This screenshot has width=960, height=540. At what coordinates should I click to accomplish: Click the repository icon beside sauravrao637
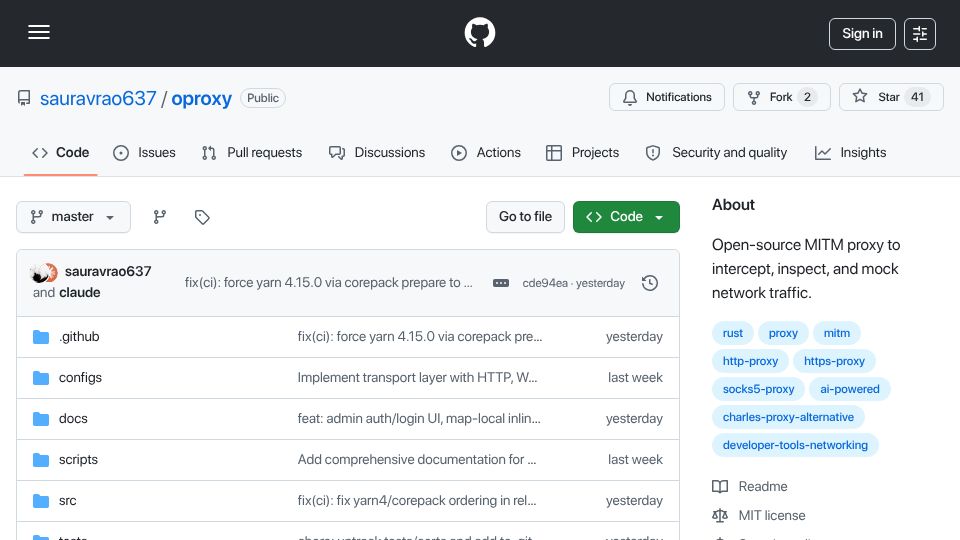point(24,98)
